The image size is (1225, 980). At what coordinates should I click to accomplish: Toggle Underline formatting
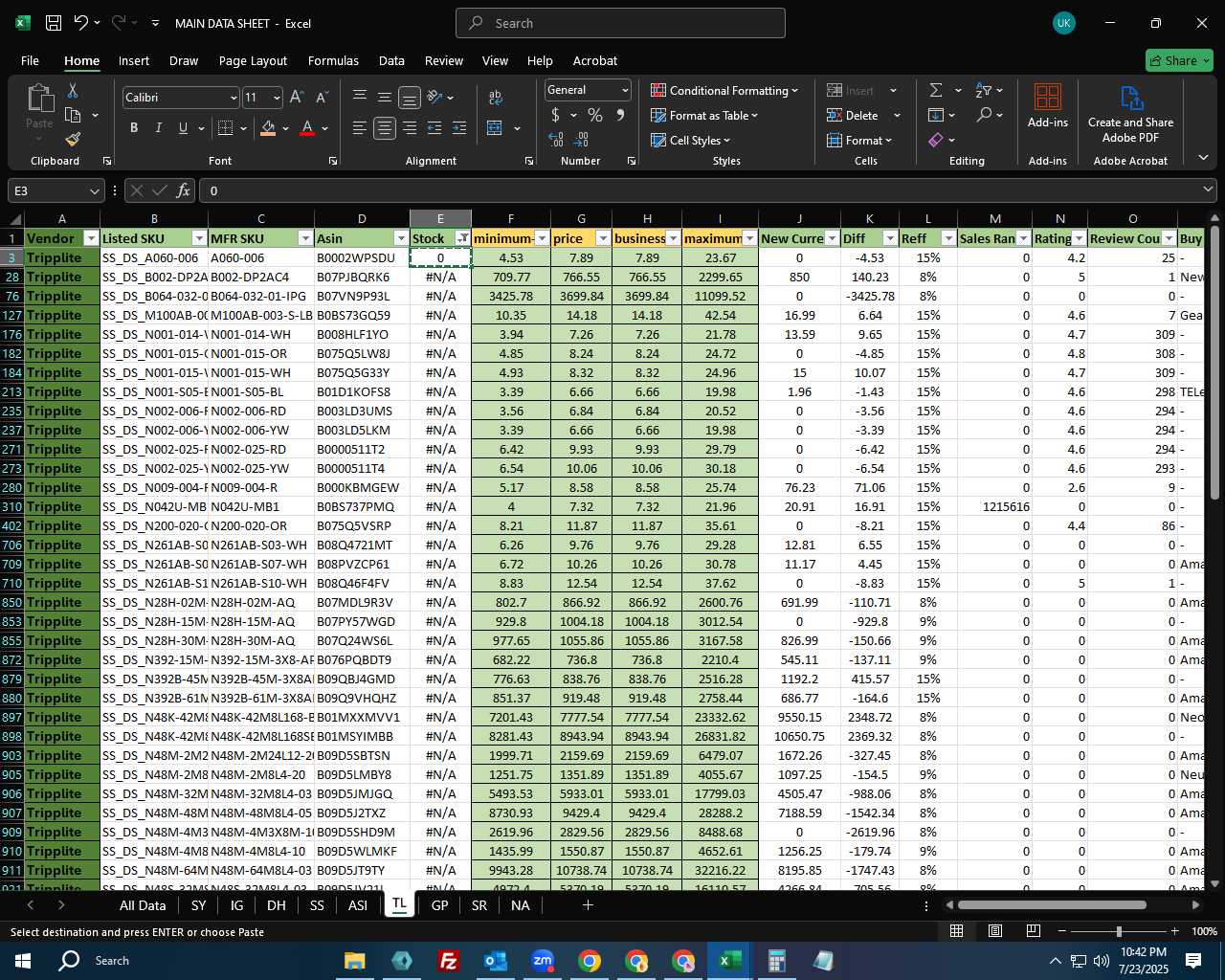(x=183, y=128)
